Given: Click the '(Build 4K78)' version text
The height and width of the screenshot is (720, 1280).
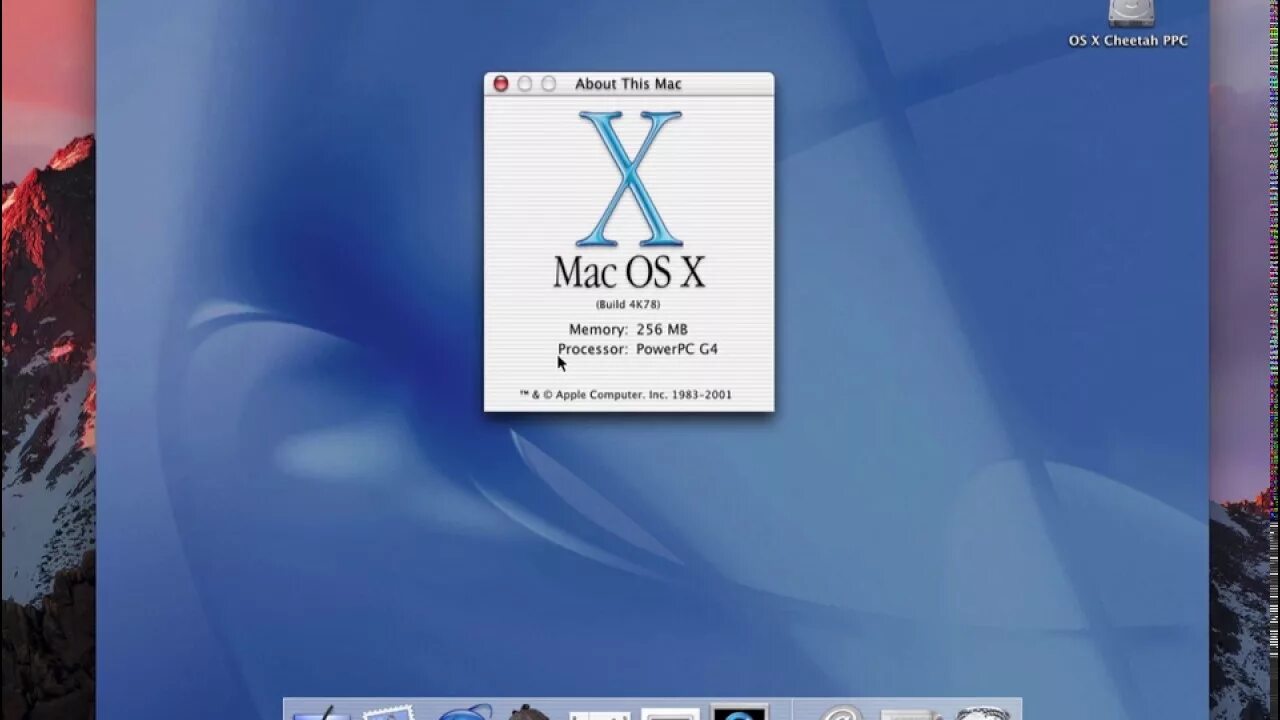Looking at the screenshot, I should point(628,304).
